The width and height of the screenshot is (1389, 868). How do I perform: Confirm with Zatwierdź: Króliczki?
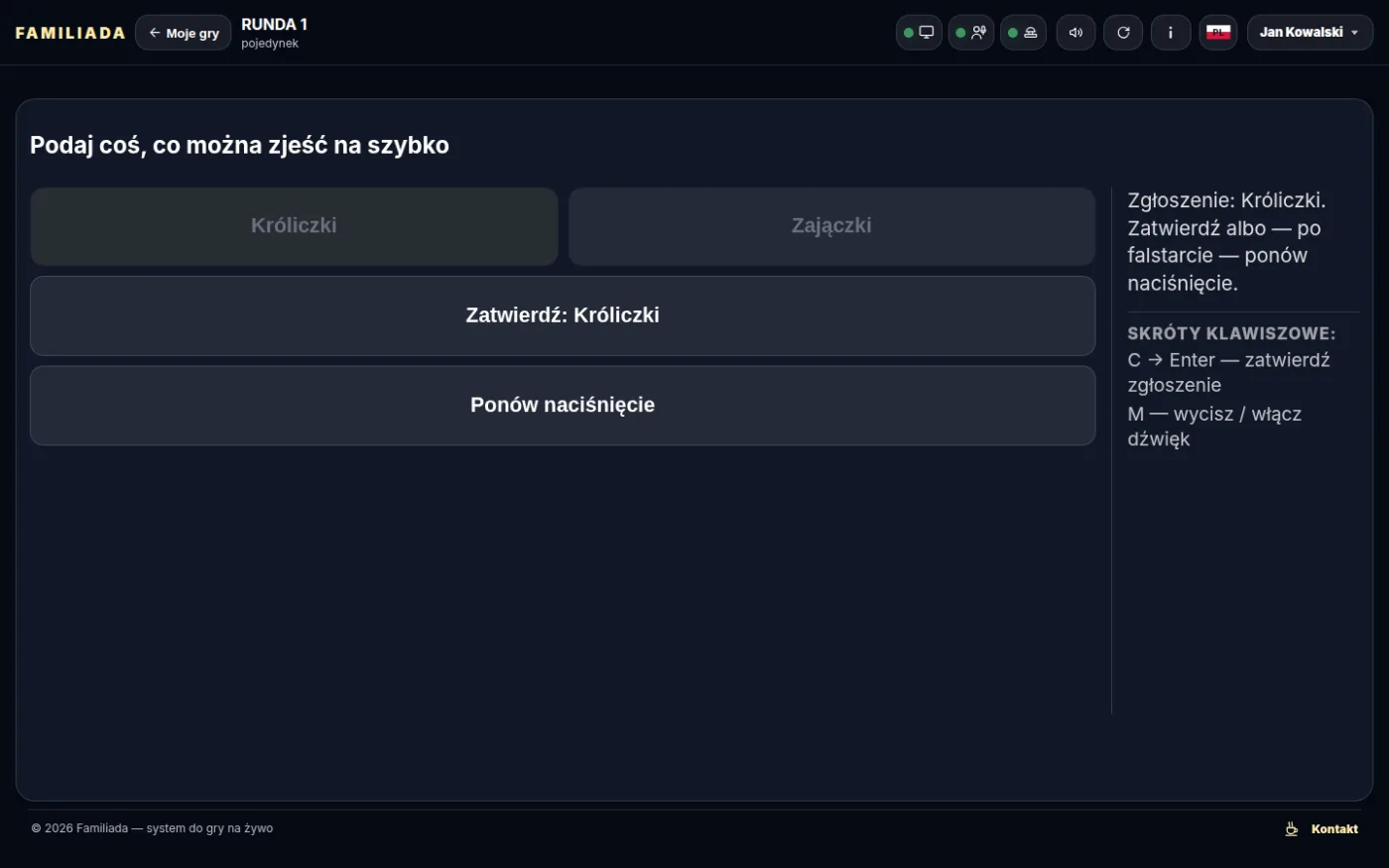(563, 315)
